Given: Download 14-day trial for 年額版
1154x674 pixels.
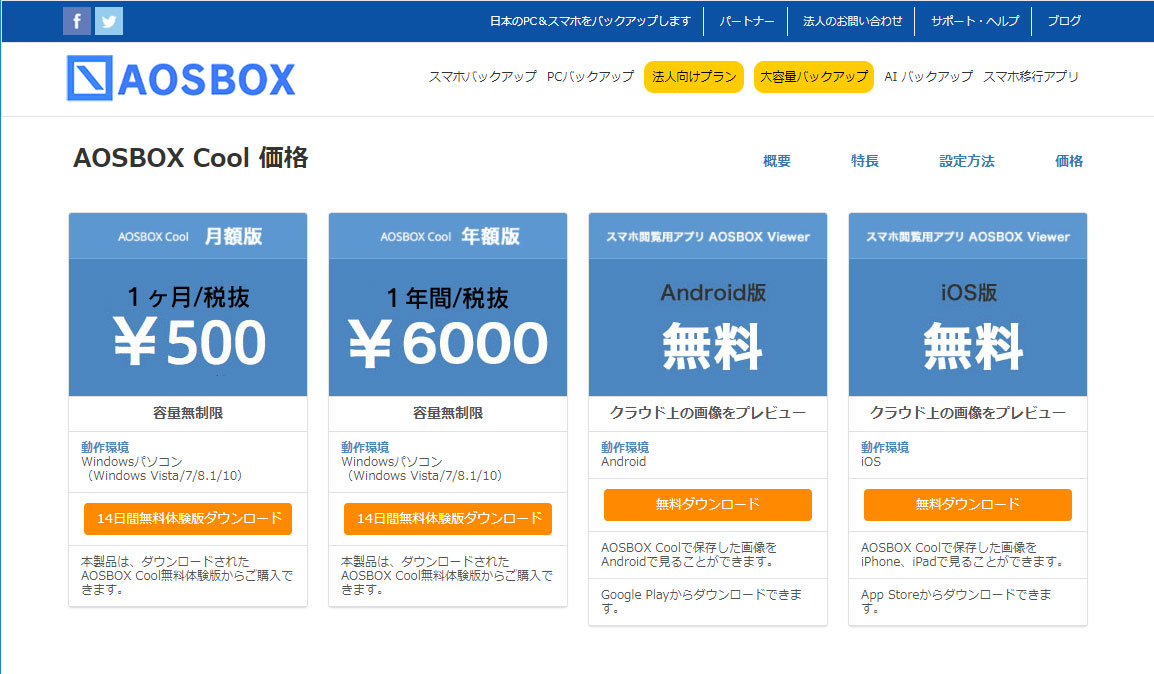Looking at the screenshot, I should click(447, 519).
